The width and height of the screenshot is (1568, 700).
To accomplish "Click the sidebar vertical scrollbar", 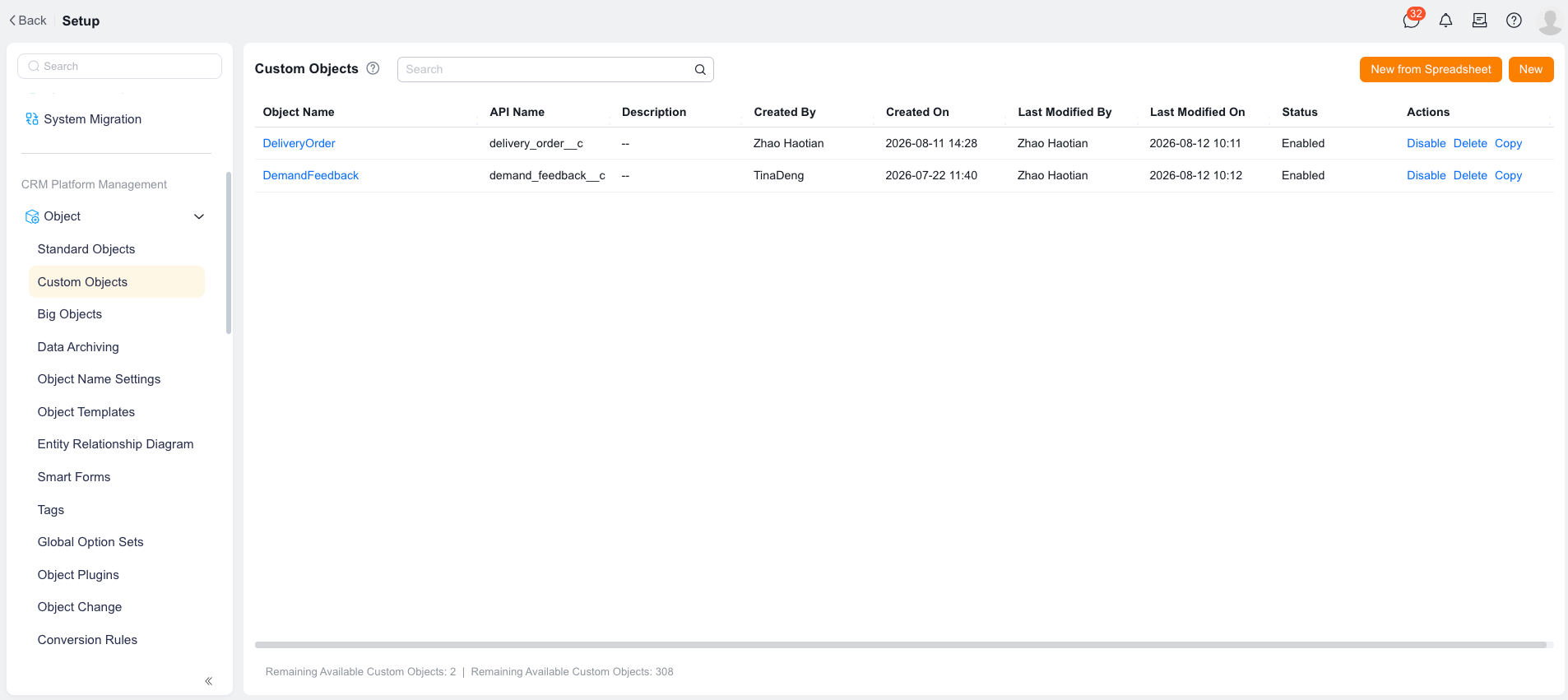I will 229,253.
